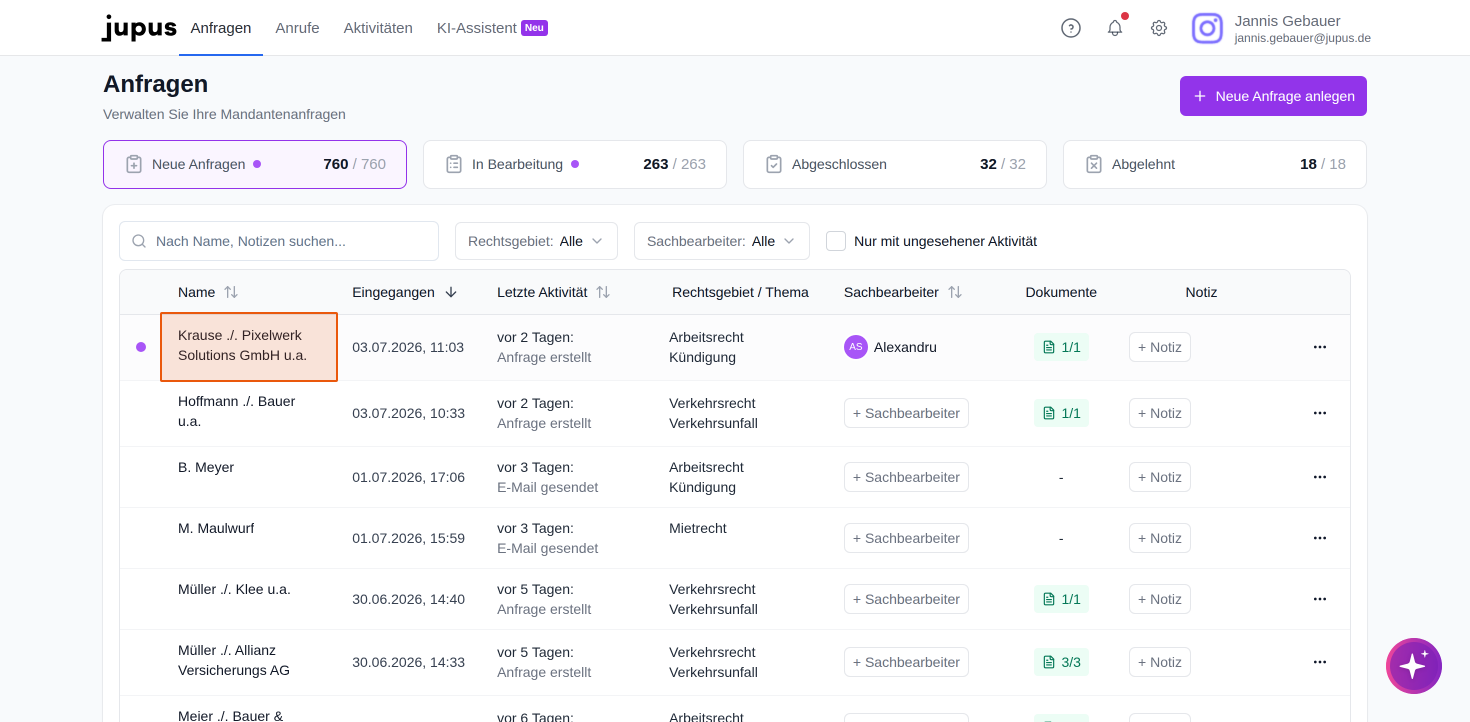Toggle Nur mit ungesehener Aktivität checkbox
1470x722 pixels.
pos(836,241)
